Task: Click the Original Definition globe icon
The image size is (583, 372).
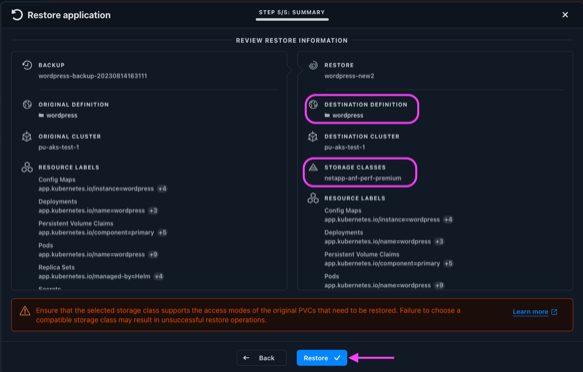Action: [x=27, y=105]
